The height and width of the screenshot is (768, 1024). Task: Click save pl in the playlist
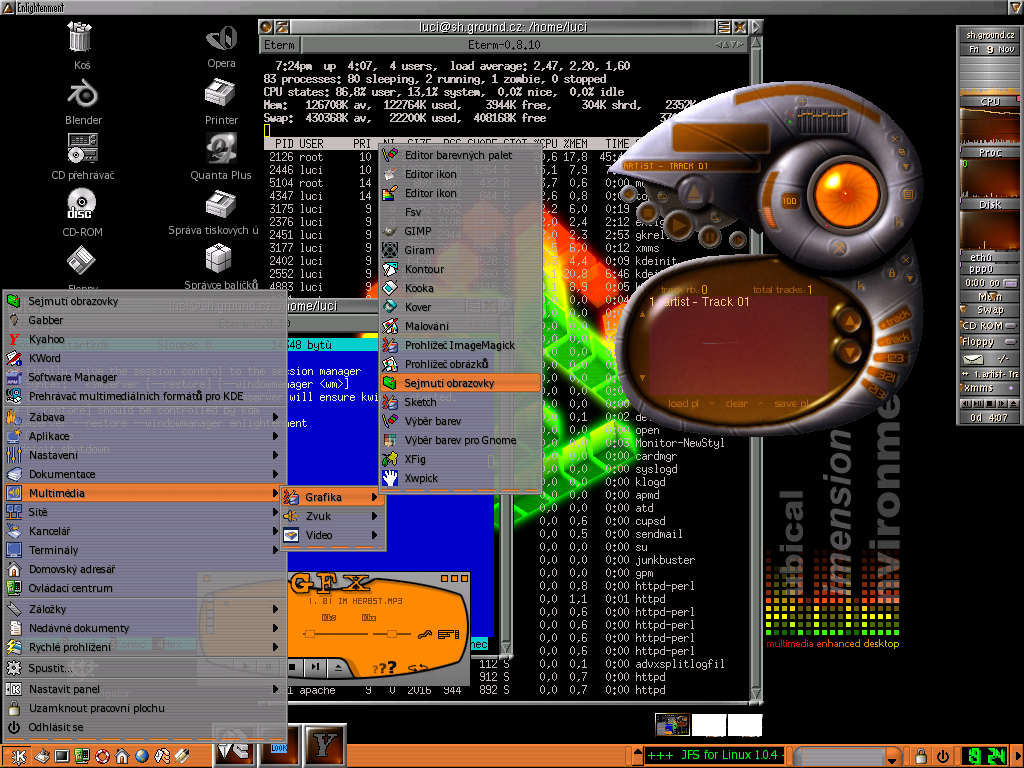[x=791, y=404]
